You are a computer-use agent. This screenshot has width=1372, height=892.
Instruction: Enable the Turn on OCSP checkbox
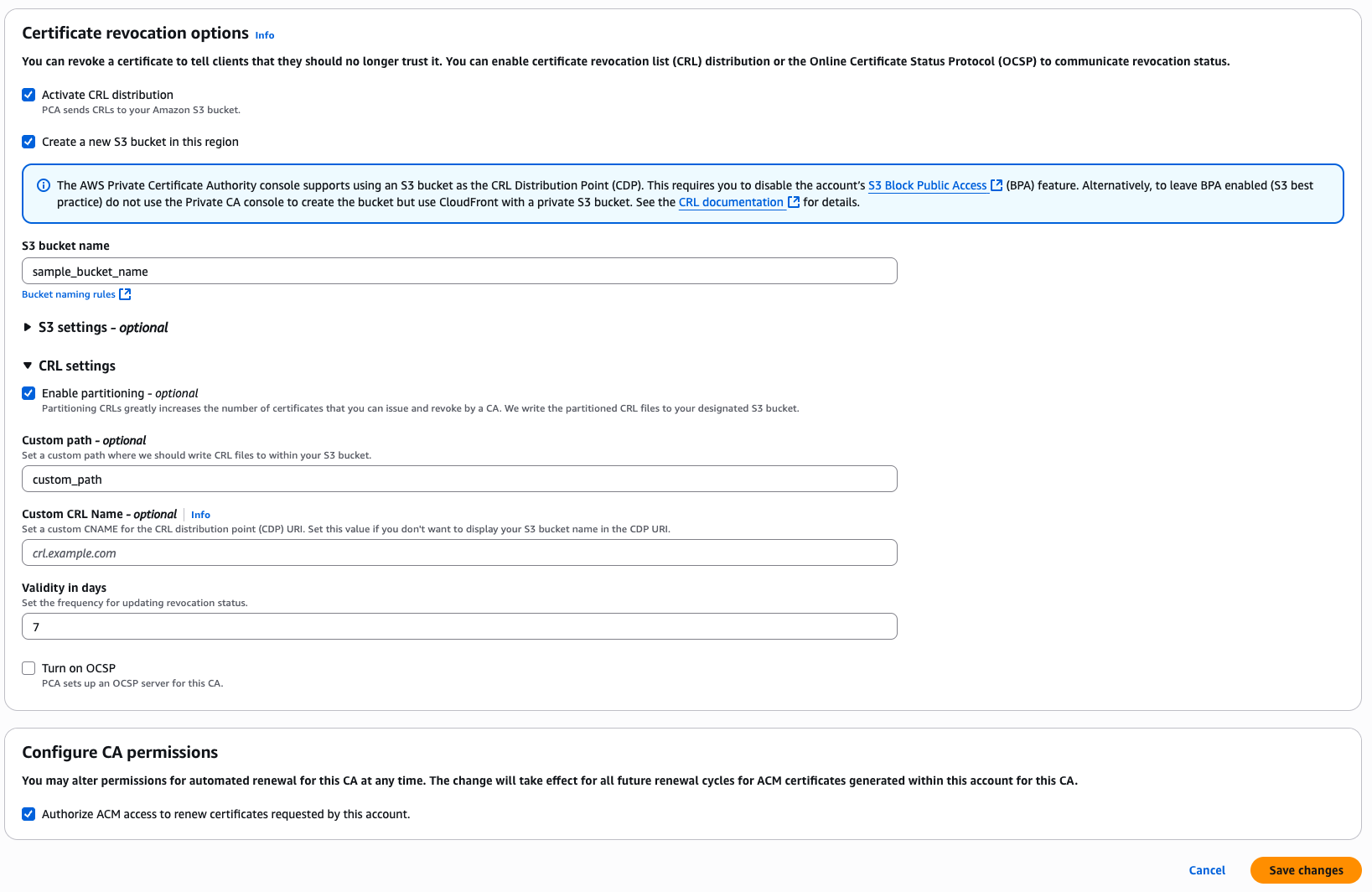pos(28,667)
